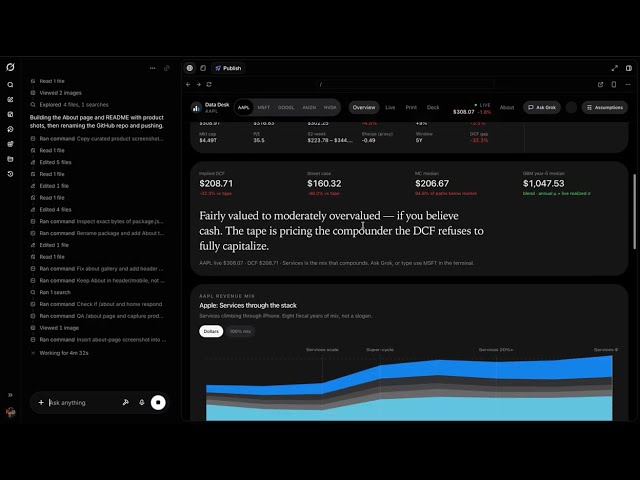Switch to the Print tab

pos(411,107)
